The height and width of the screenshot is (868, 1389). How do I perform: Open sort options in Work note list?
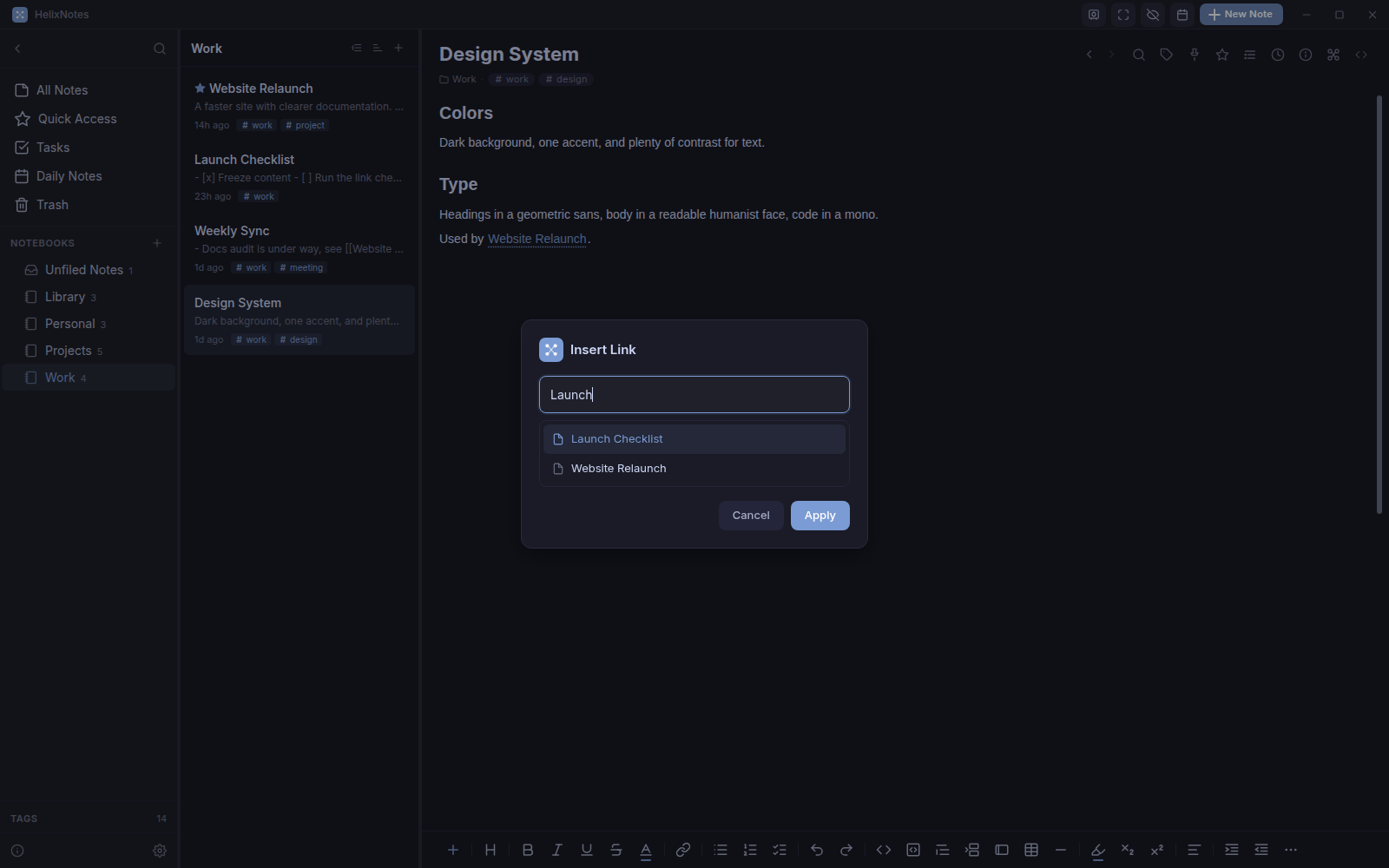tap(377, 48)
